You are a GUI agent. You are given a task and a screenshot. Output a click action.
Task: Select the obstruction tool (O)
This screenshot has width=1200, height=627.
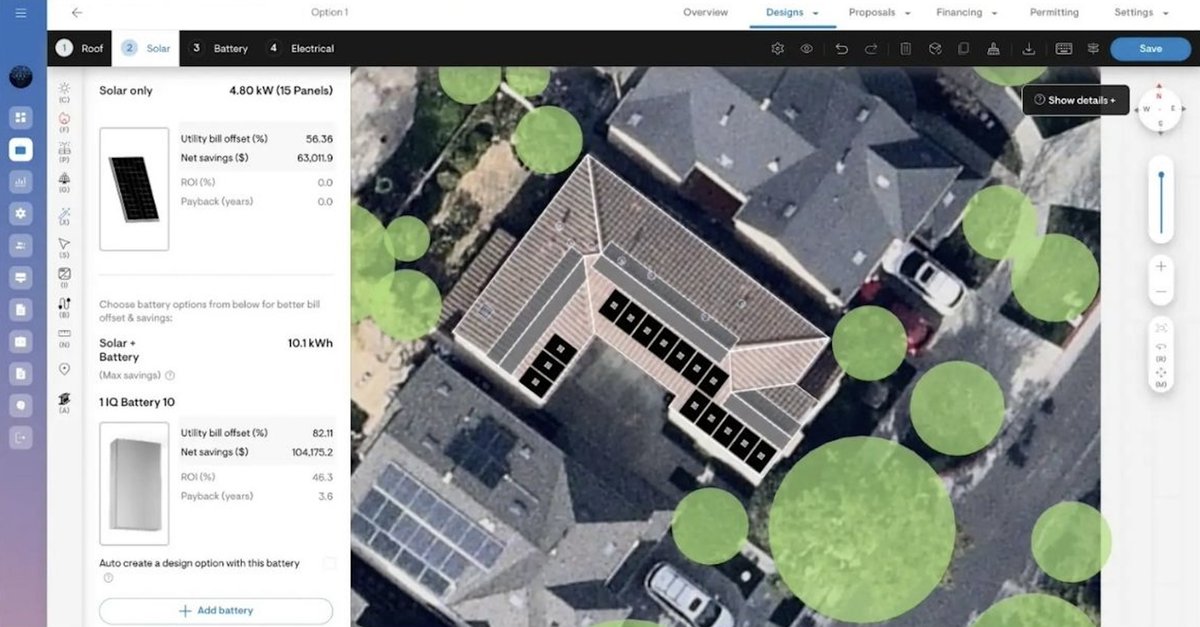coord(64,183)
